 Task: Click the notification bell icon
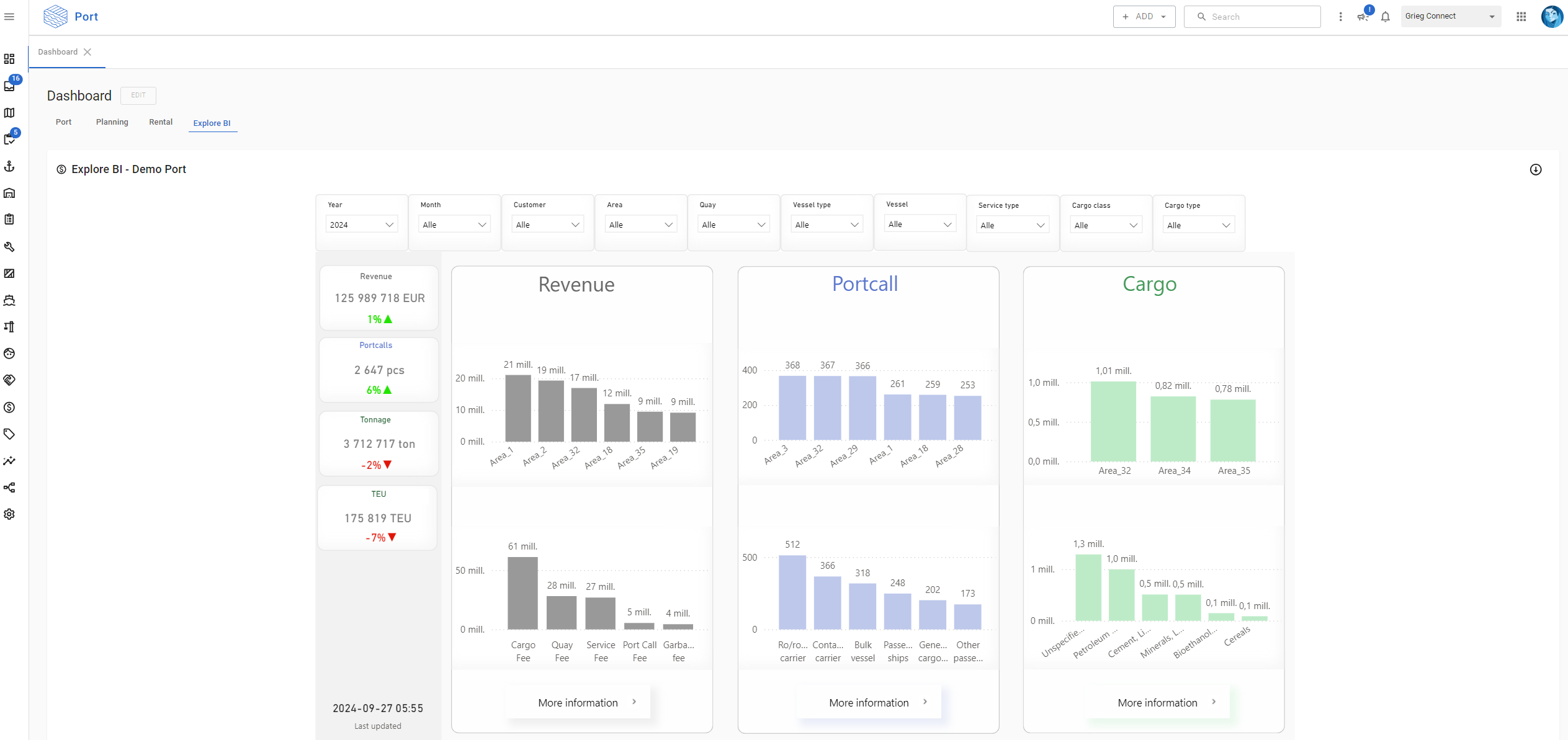[x=1386, y=17]
